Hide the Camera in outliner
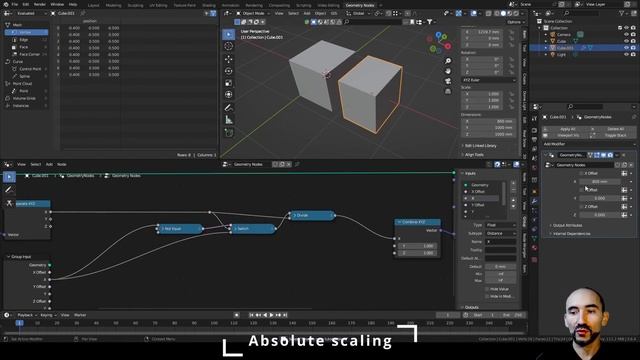The height and width of the screenshot is (360, 640). pyautogui.click(x=626, y=35)
